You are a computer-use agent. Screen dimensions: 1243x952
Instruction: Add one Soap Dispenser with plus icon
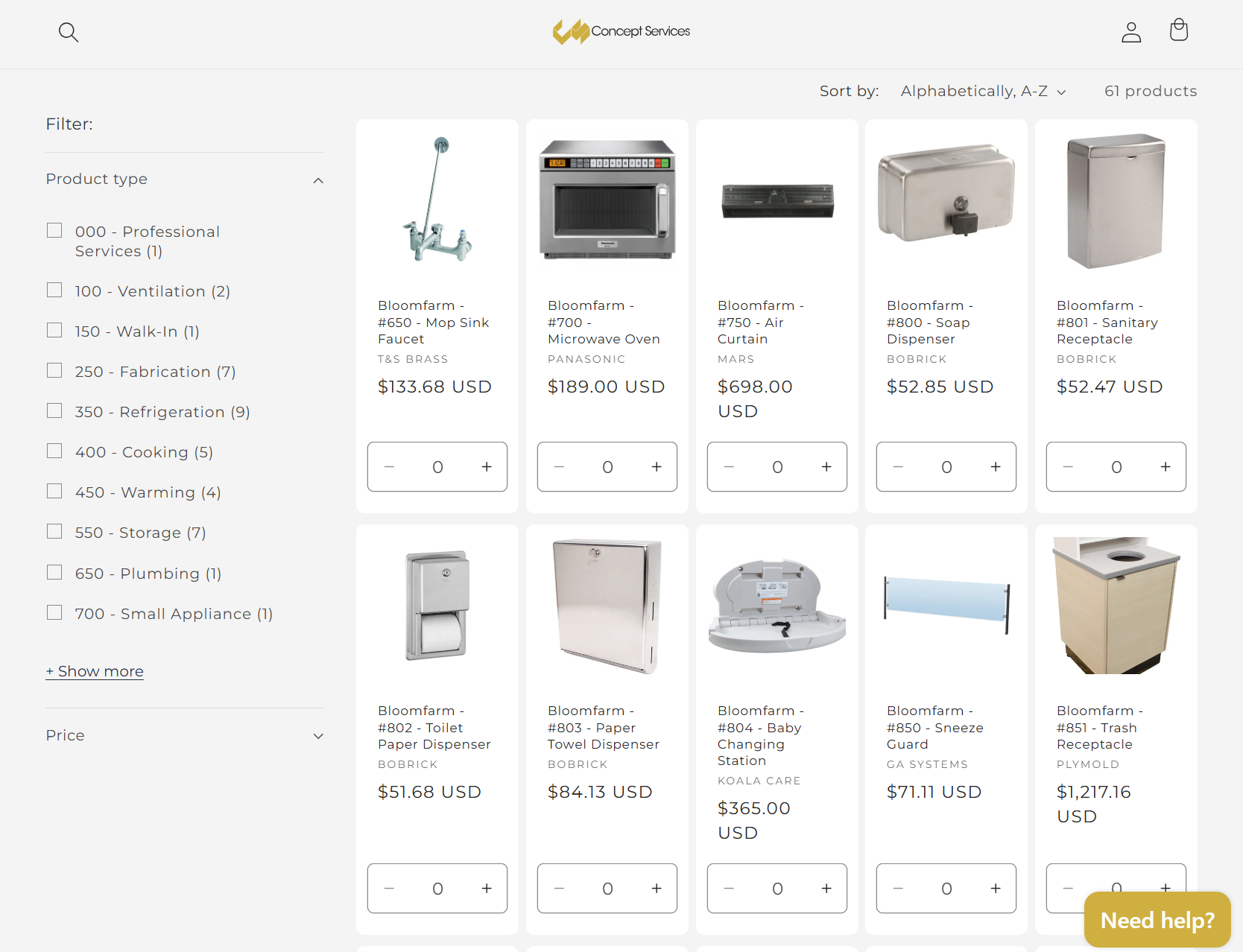(x=996, y=467)
